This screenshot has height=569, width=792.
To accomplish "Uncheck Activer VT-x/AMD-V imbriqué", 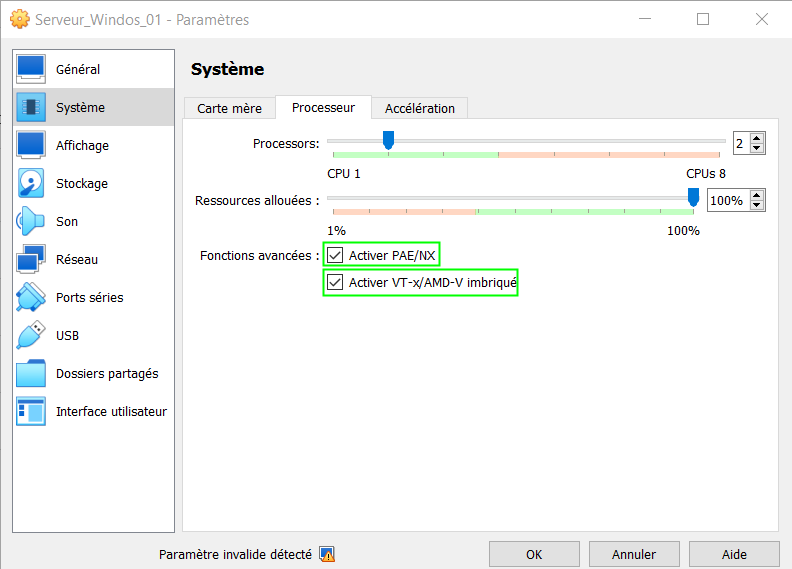I will click(335, 283).
